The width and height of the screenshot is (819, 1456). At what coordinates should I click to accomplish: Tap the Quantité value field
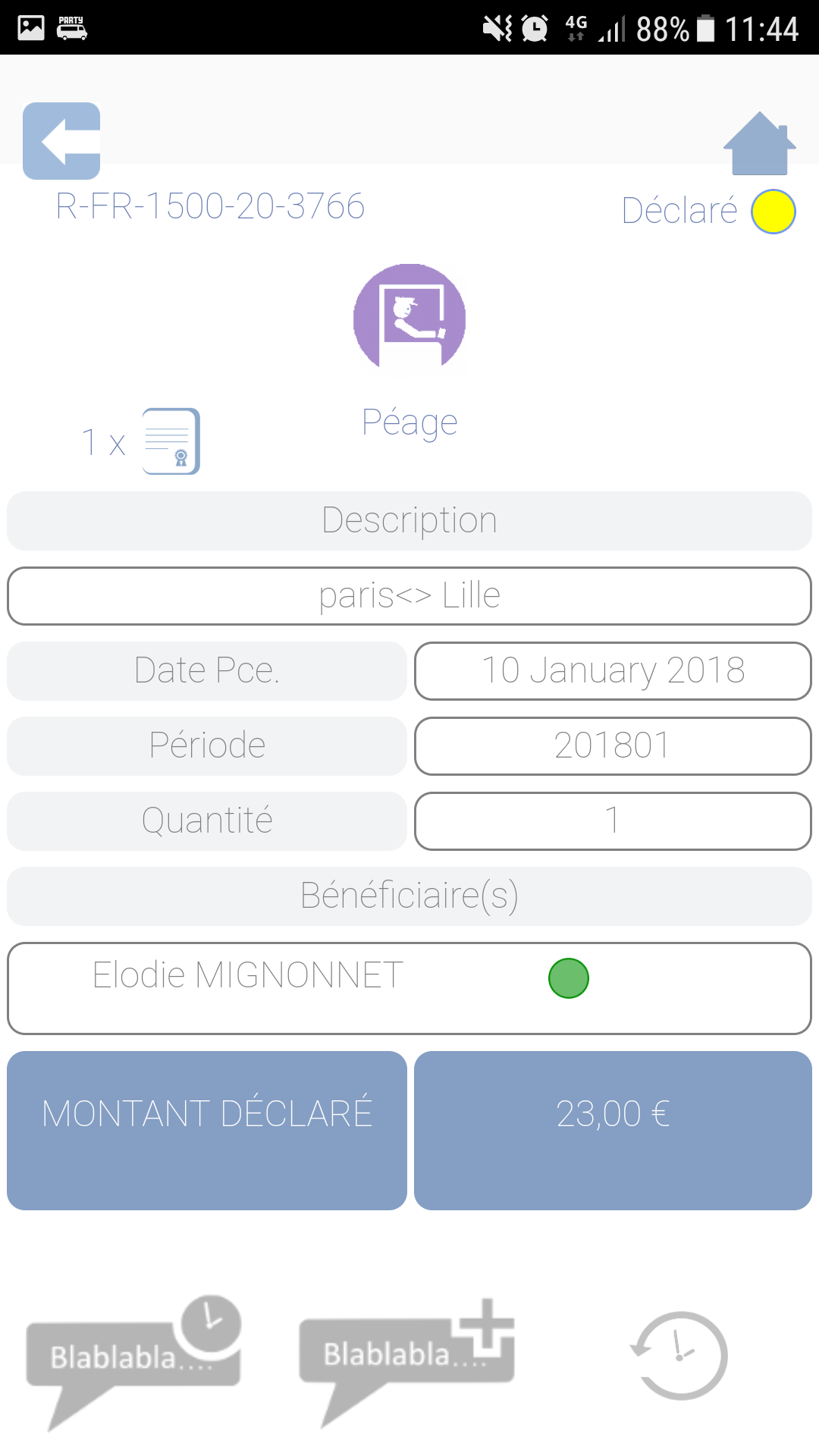[x=613, y=821]
